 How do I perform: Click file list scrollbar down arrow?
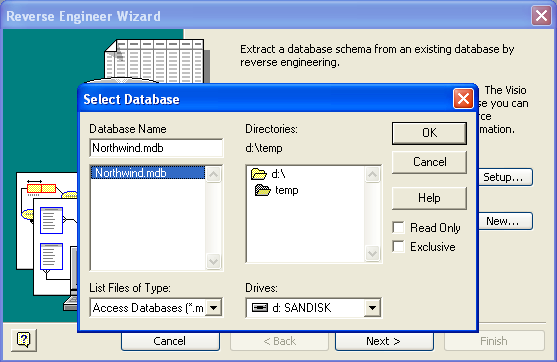pos(213,261)
